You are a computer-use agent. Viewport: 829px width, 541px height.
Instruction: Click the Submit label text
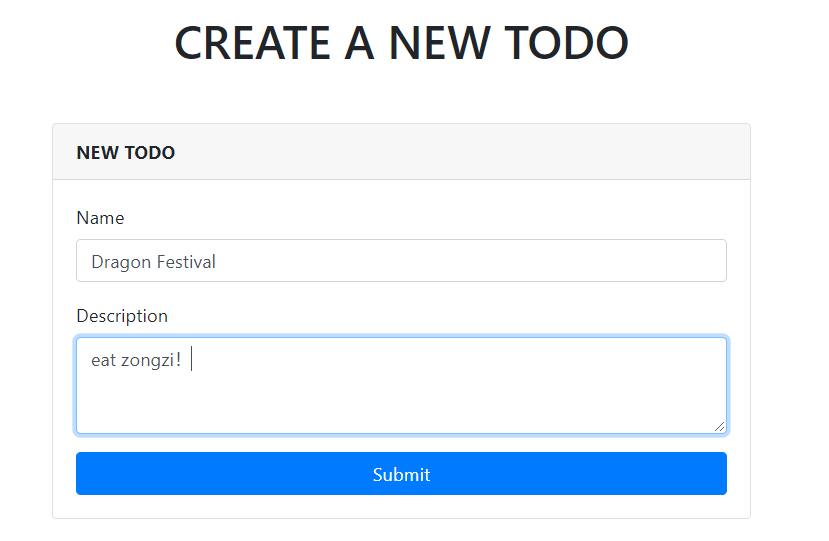[401, 474]
